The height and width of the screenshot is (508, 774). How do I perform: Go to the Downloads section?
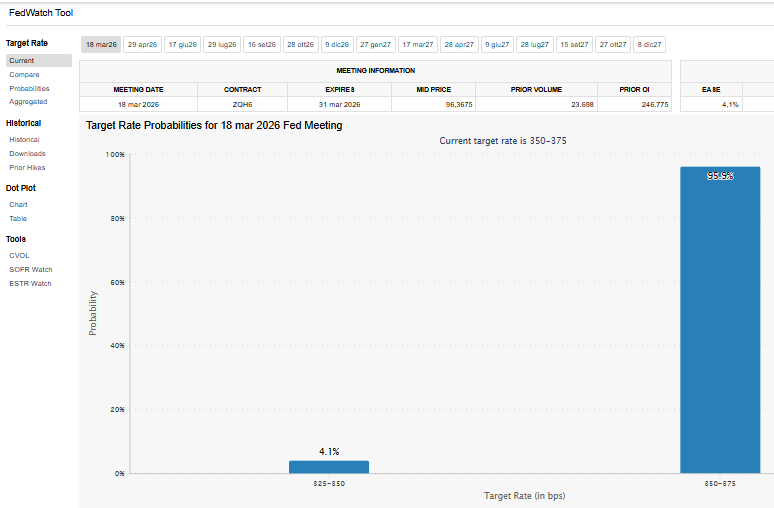[27, 153]
